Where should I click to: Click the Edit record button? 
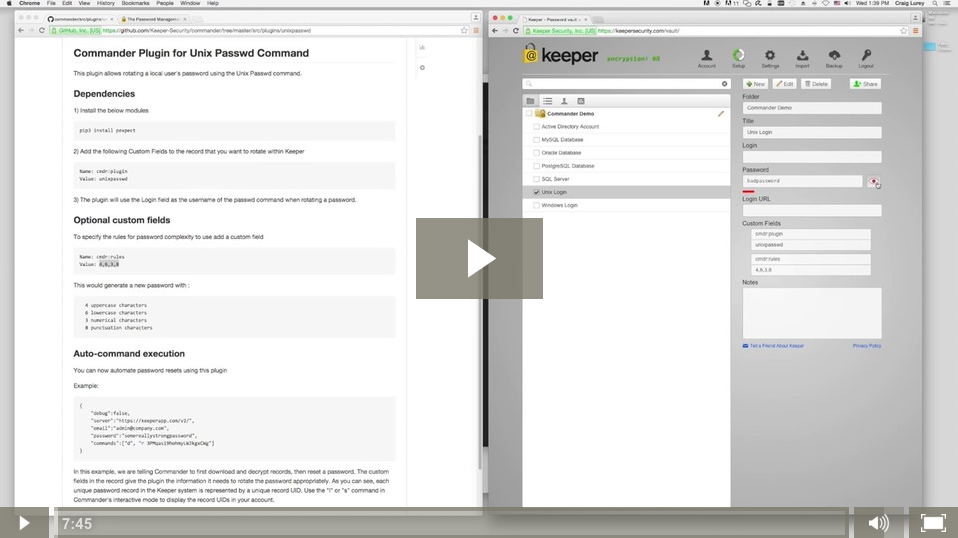[x=784, y=84]
